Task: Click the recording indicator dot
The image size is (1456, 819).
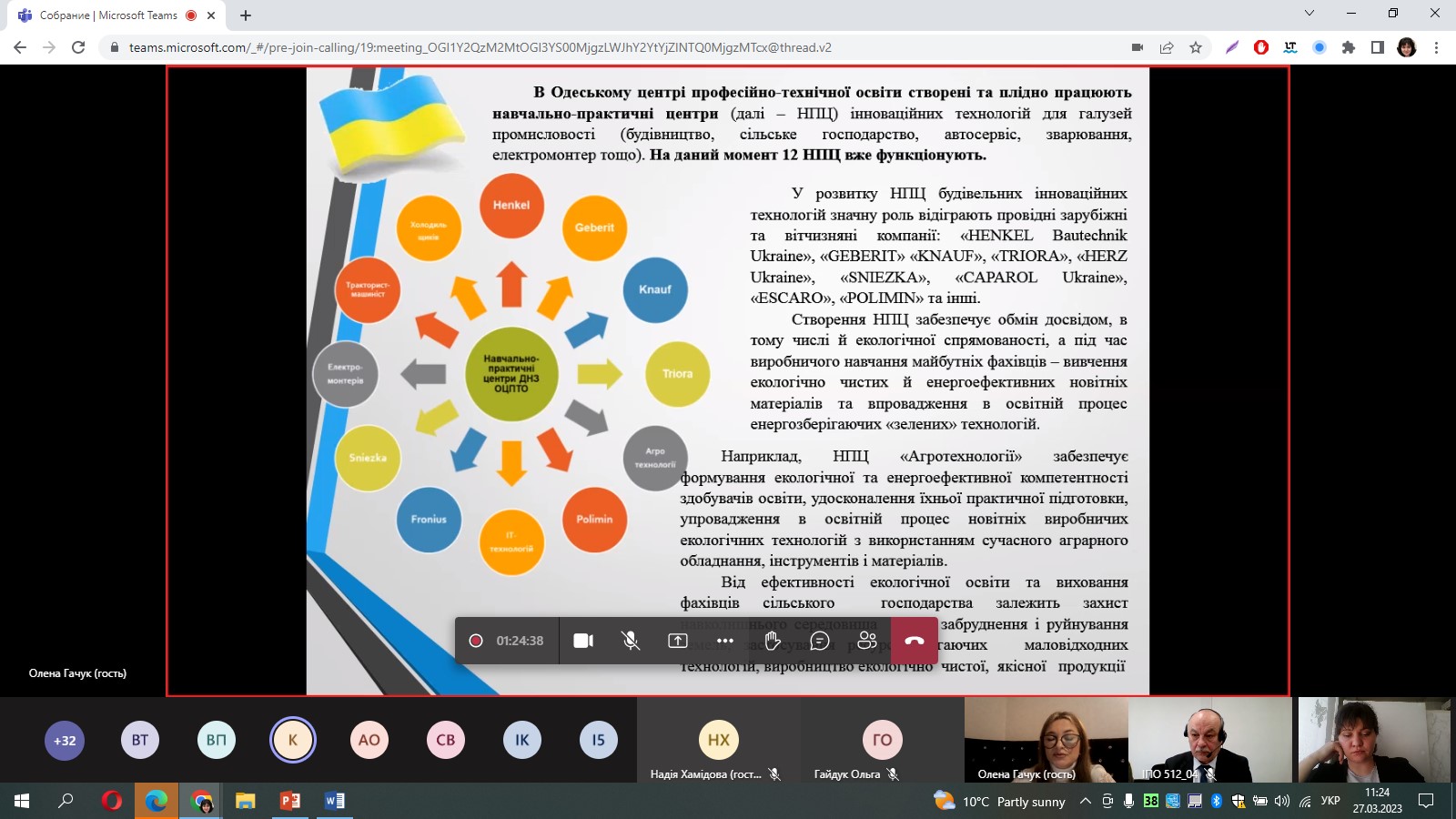Action: coord(475,641)
